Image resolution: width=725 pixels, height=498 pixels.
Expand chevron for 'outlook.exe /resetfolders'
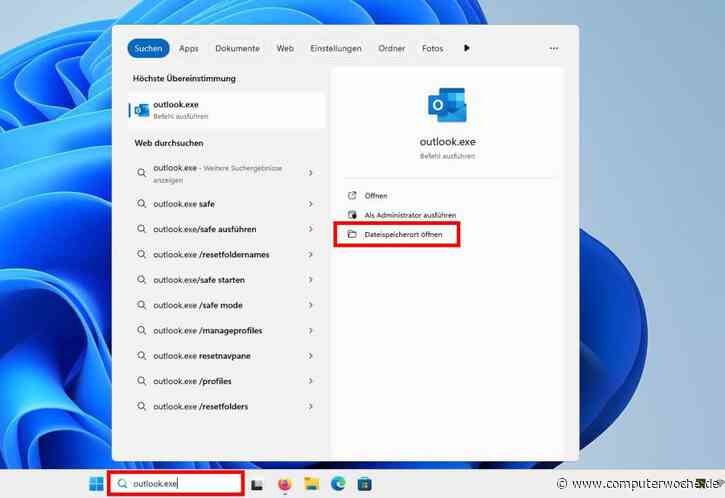tap(311, 406)
